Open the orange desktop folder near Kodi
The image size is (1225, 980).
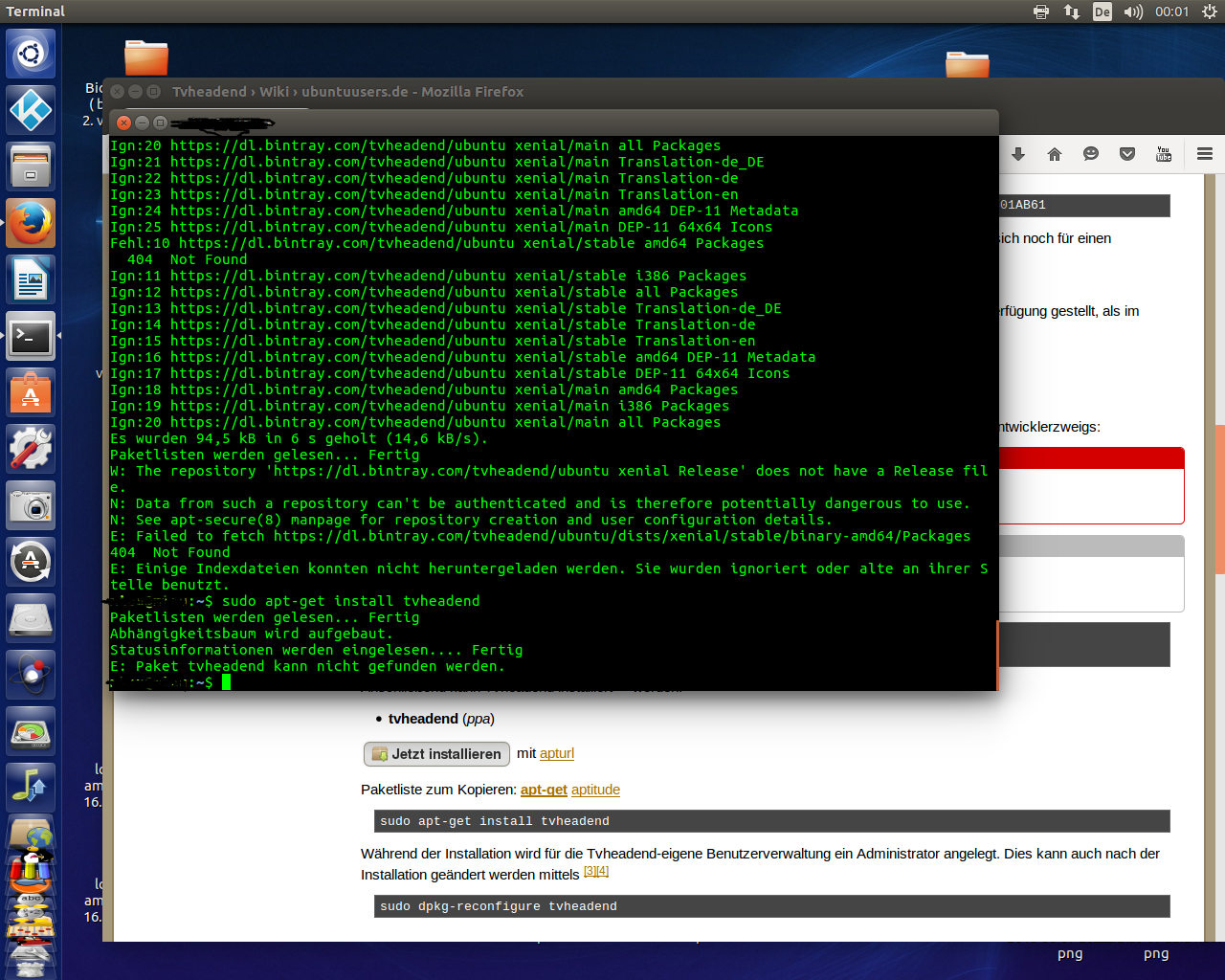click(x=146, y=57)
